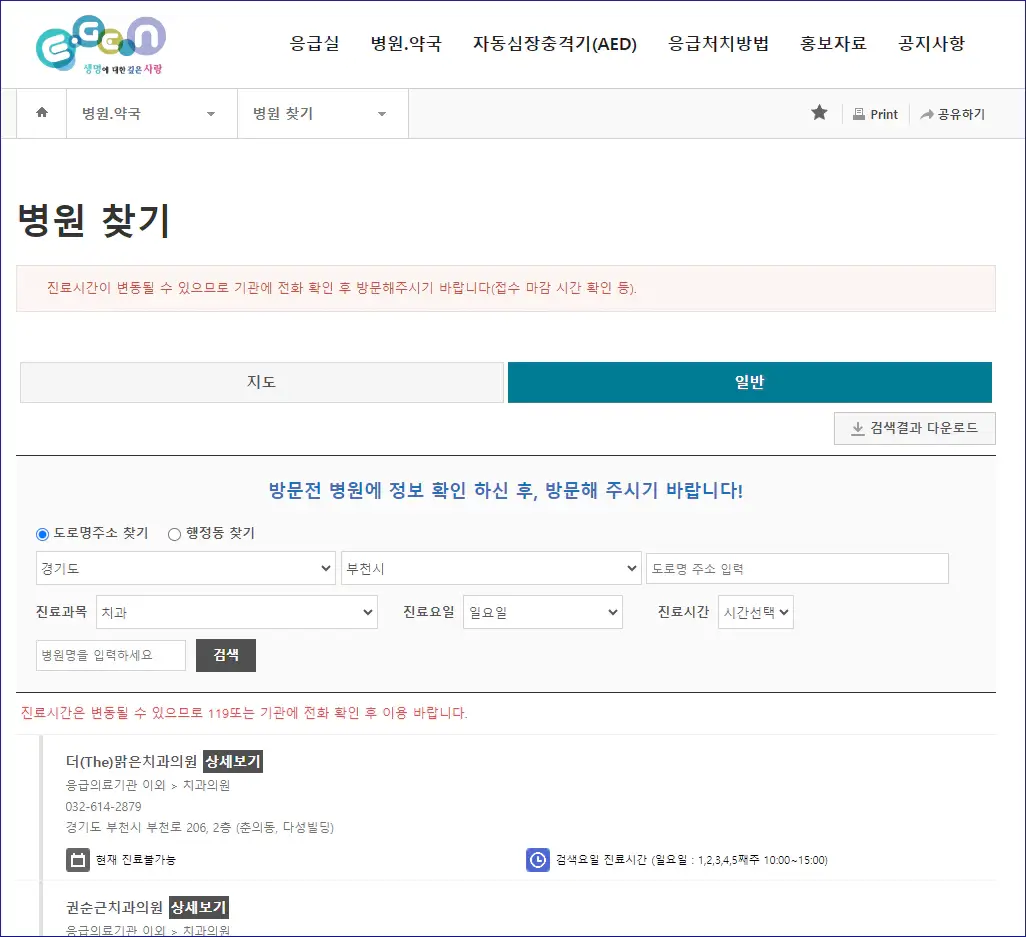The height and width of the screenshot is (937, 1026).
Task: Click the 검색 search button
Action: [225, 655]
